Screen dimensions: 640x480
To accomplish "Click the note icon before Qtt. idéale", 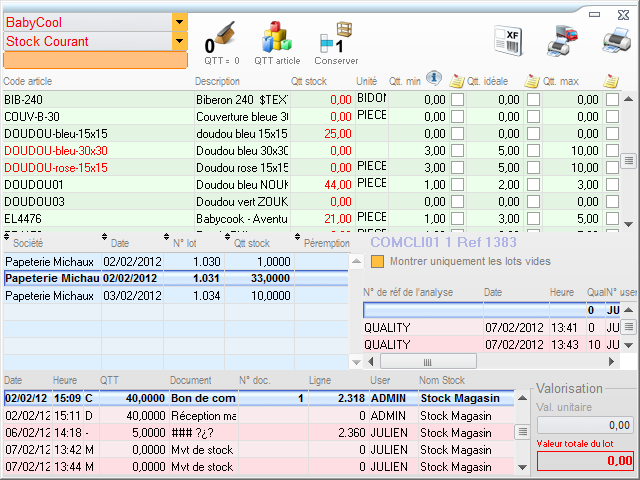I will click(x=457, y=81).
